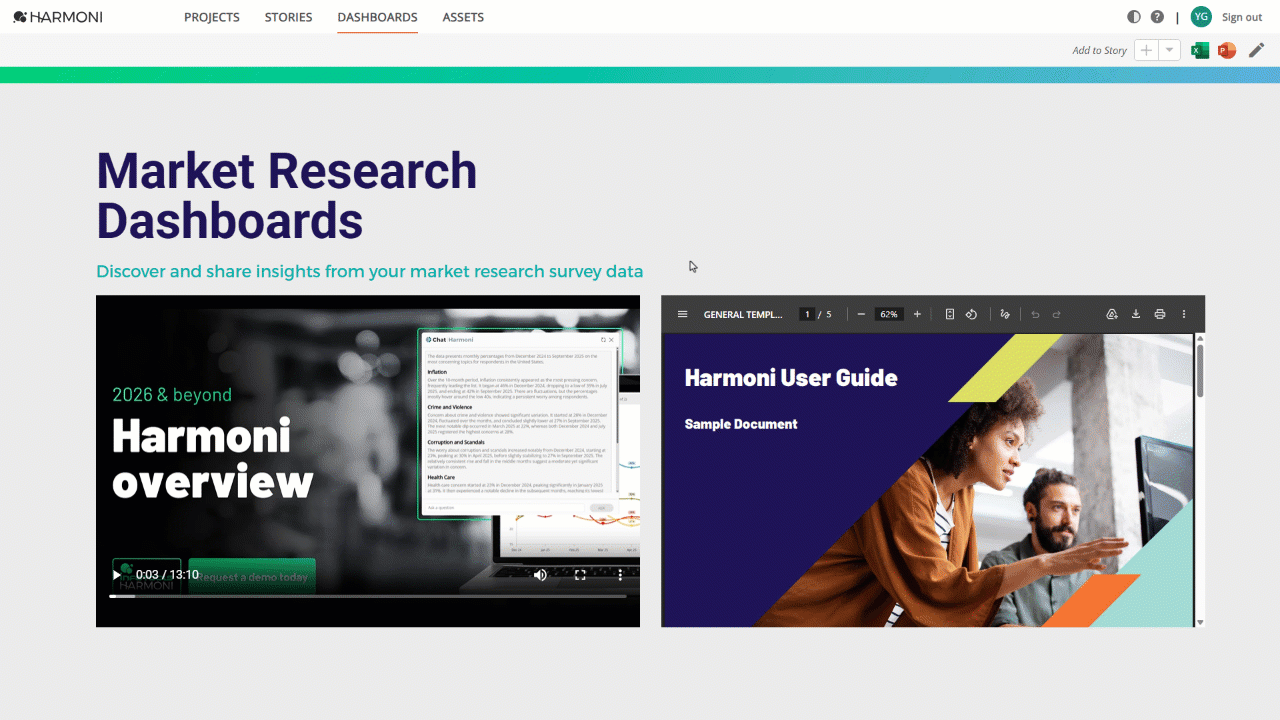
Task: Click the PDF viewer vertical scrollbar thumb
Action: pos(1200,370)
